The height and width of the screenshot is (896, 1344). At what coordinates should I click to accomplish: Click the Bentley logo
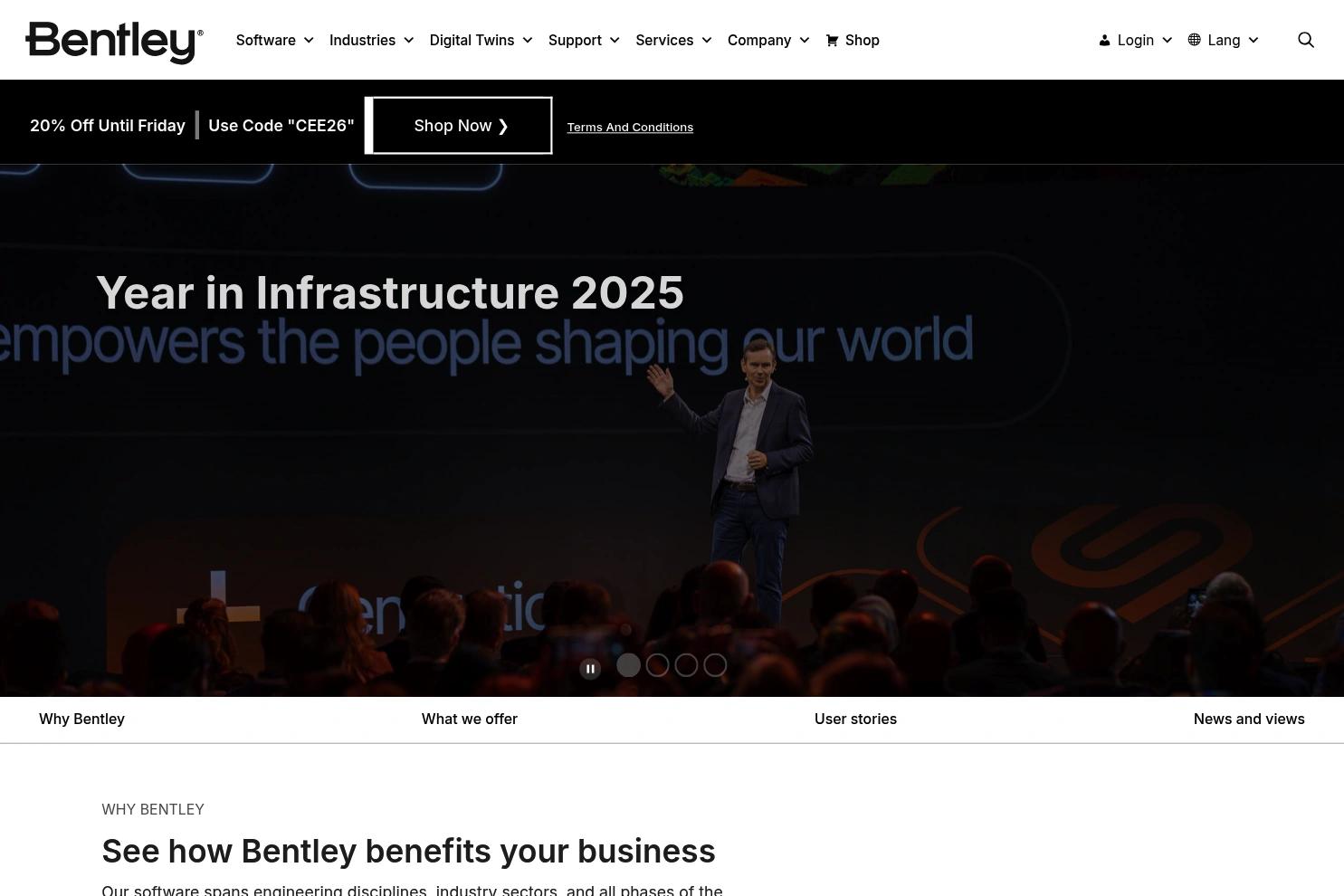point(115,42)
